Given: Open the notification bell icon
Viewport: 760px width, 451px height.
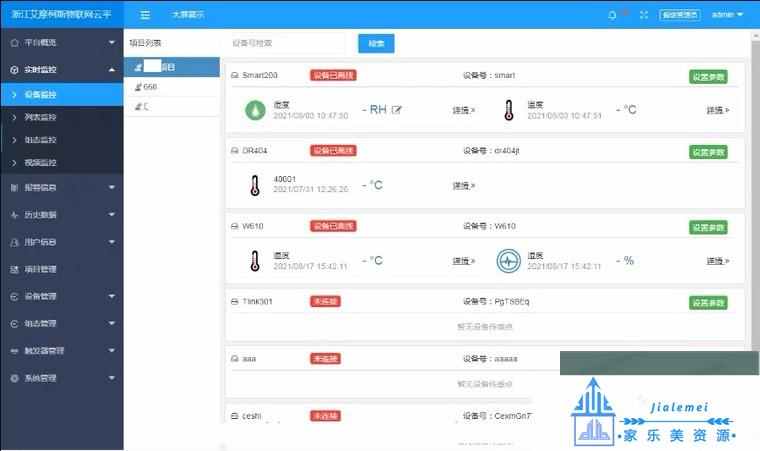Looking at the screenshot, I should pos(613,15).
